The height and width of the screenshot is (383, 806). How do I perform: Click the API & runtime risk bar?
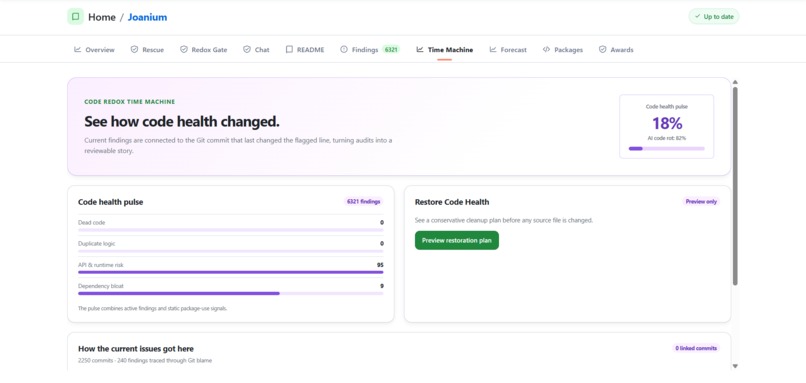[231, 272]
